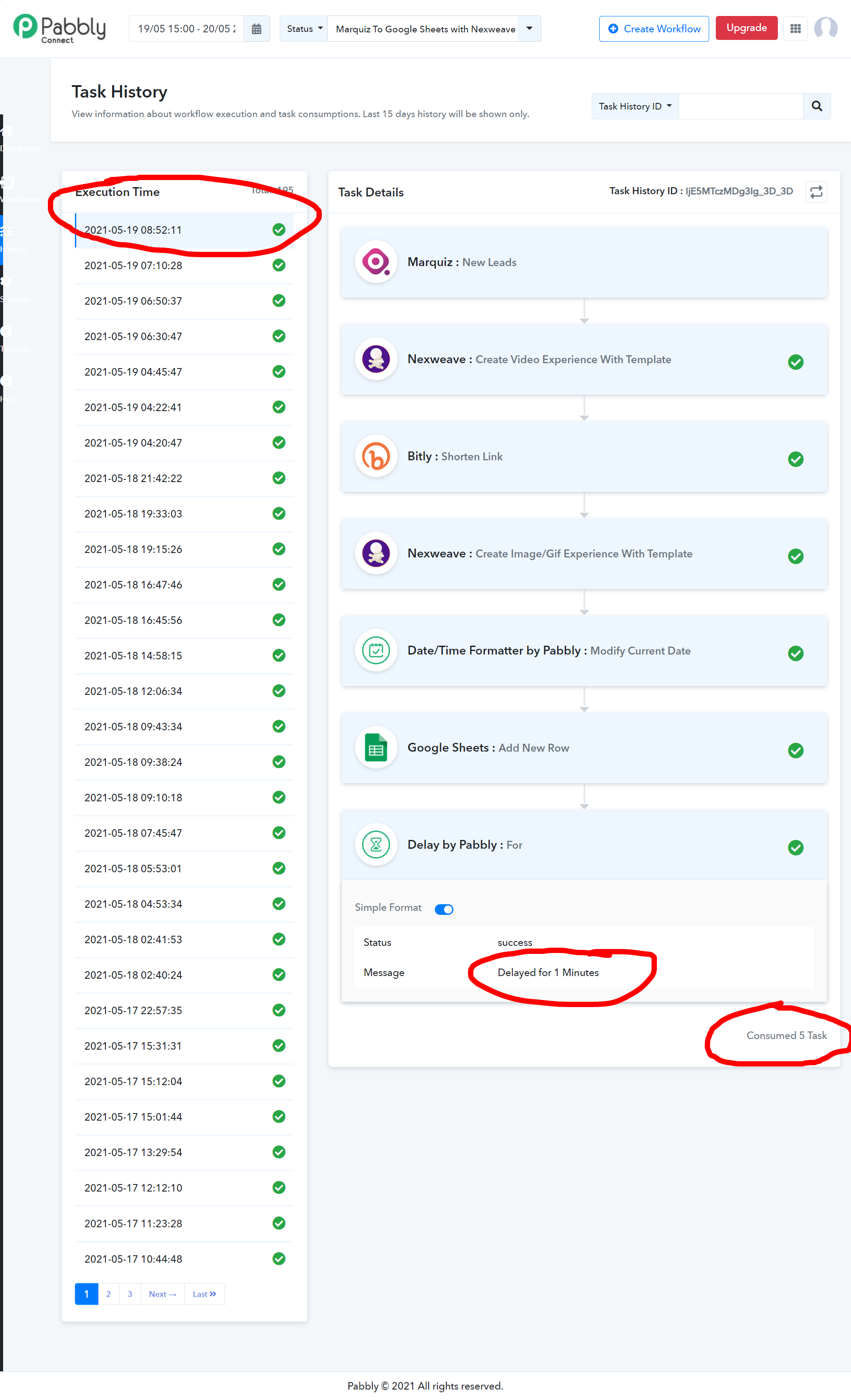Open the workflow selector showing Marquiz To Google Sheets
This screenshot has height=1400, width=851.
434,29
